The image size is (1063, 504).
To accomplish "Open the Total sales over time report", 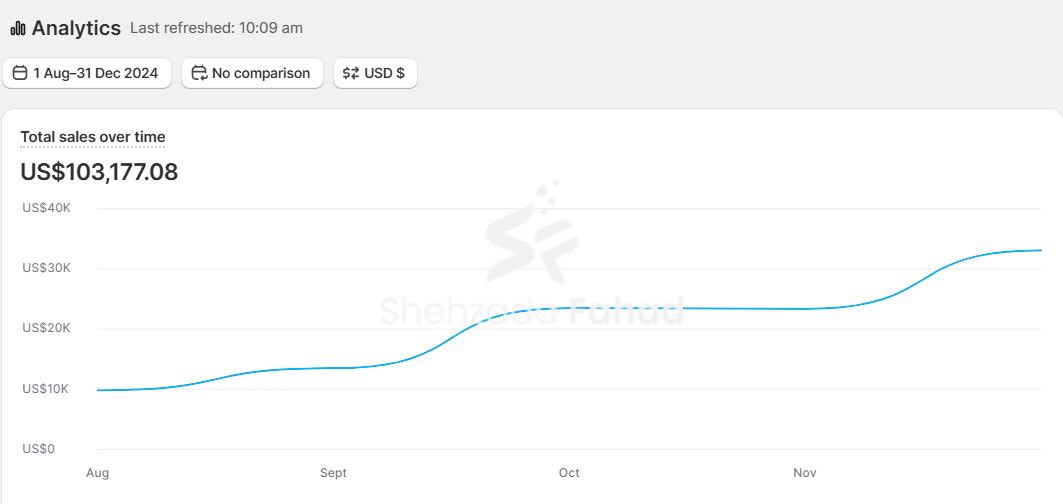I will [x=93, y=137].
